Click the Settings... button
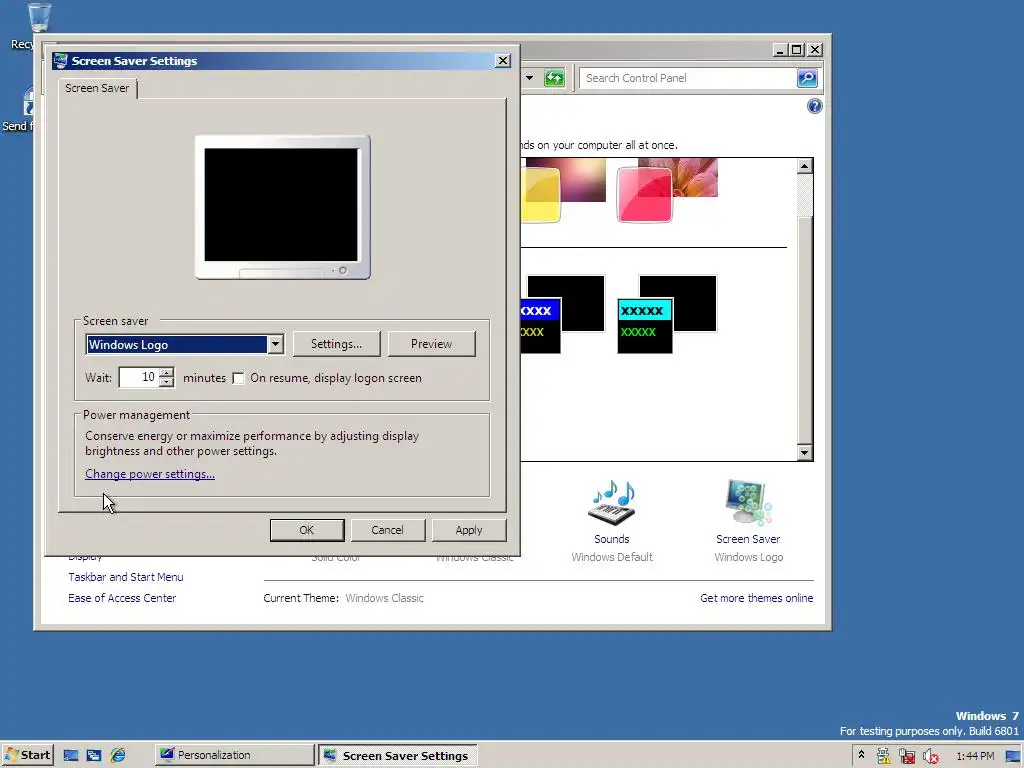 tap(336, 344)
